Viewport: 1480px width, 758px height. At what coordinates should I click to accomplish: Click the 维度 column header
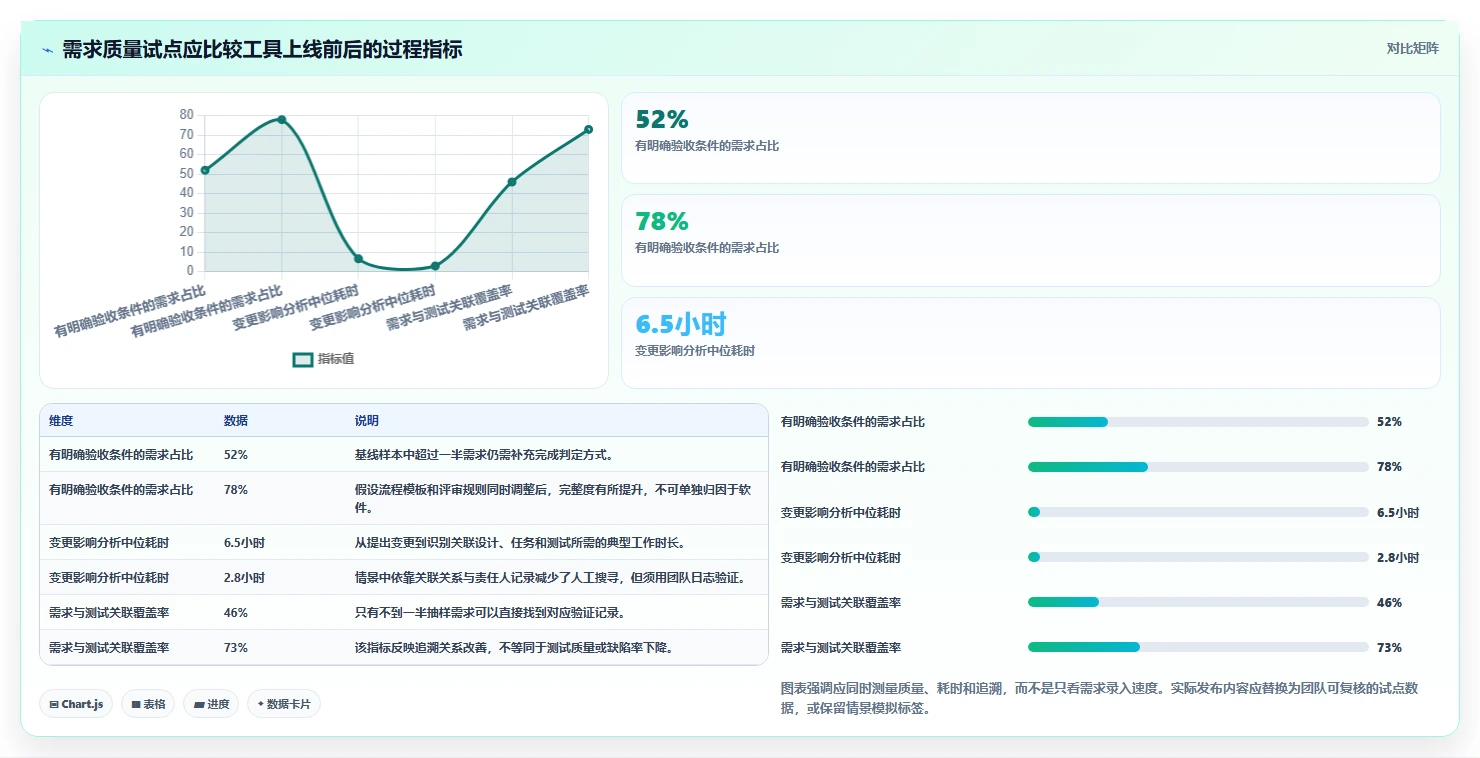[61, 421]
